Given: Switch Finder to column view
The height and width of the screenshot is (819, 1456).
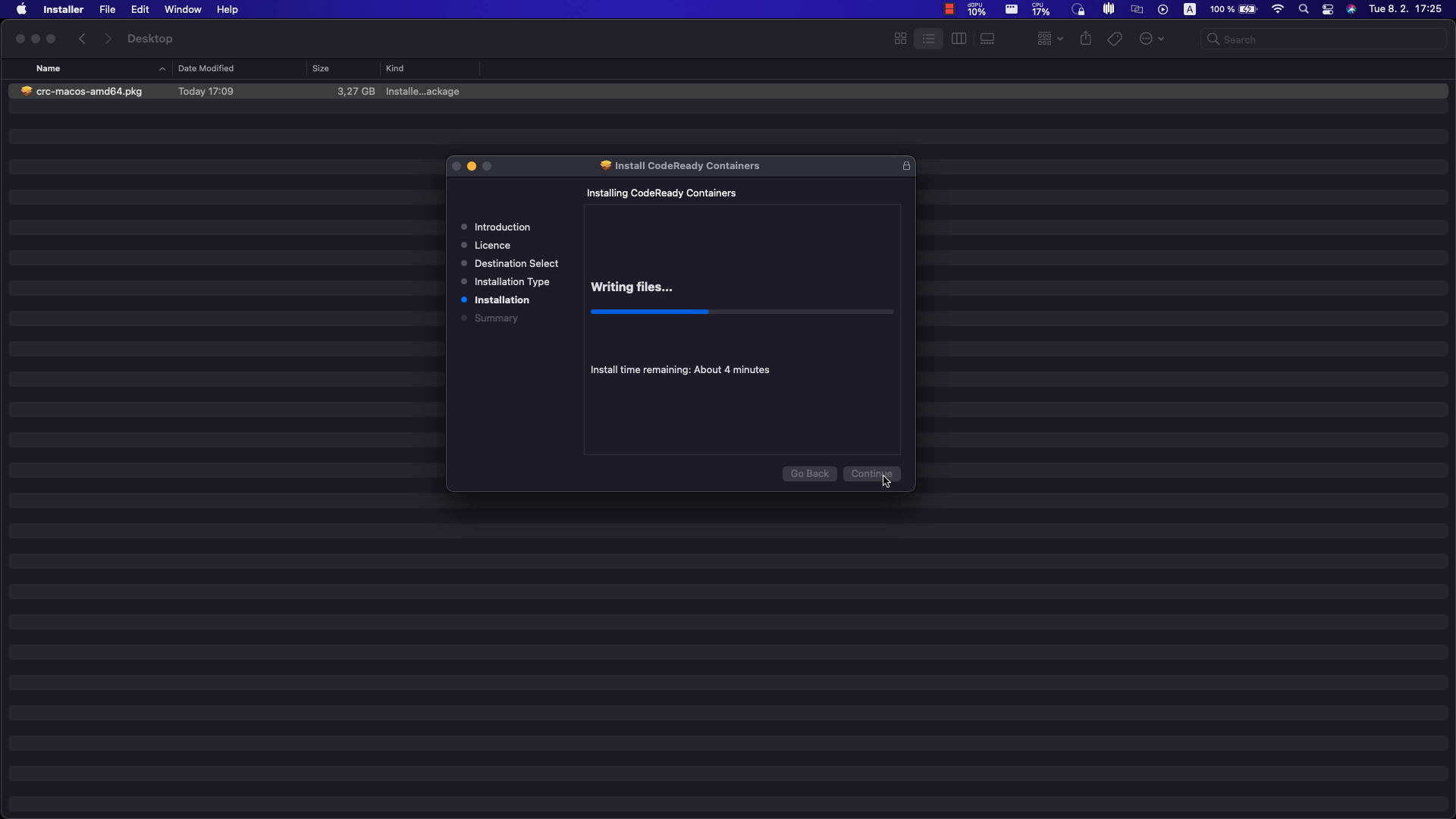Looking at the screenshot, I should pyautogui.click(x=958, y=38).
